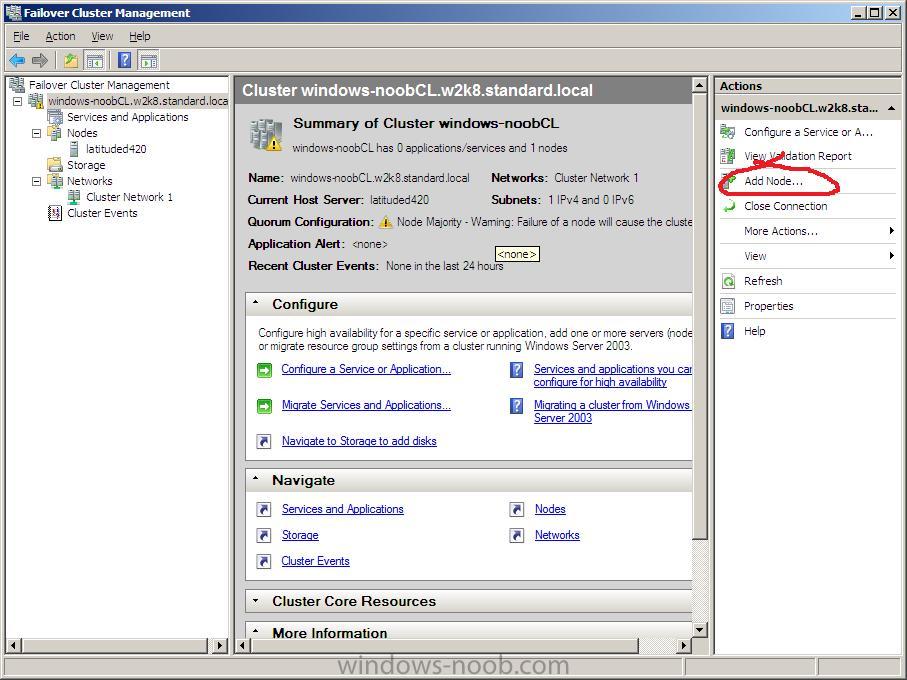Viewport: 907px width, 680px height.
Task: Open the Help menu in menu bar
Action: tap(139, 36)
